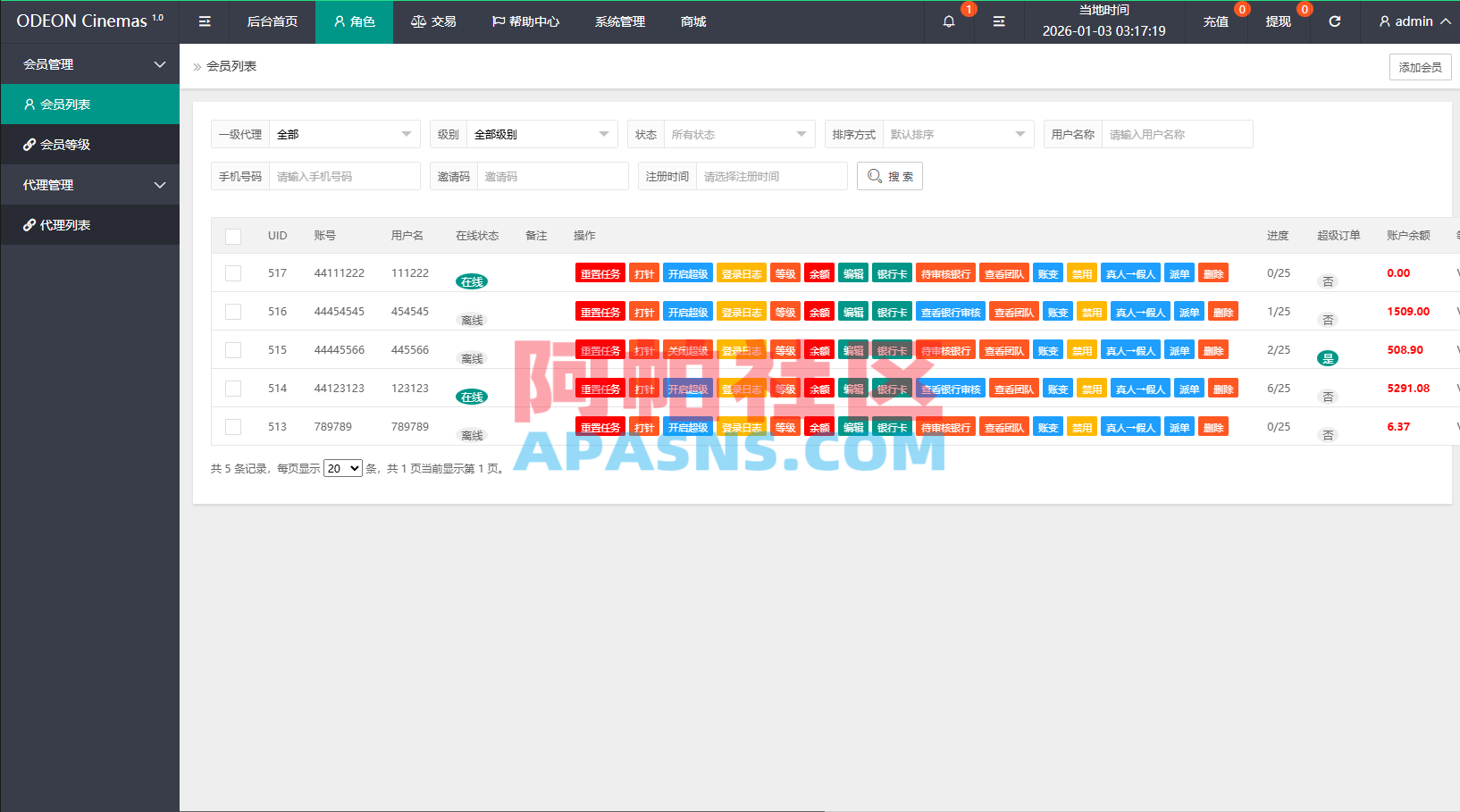Open the notifications bell

point(949,21)
